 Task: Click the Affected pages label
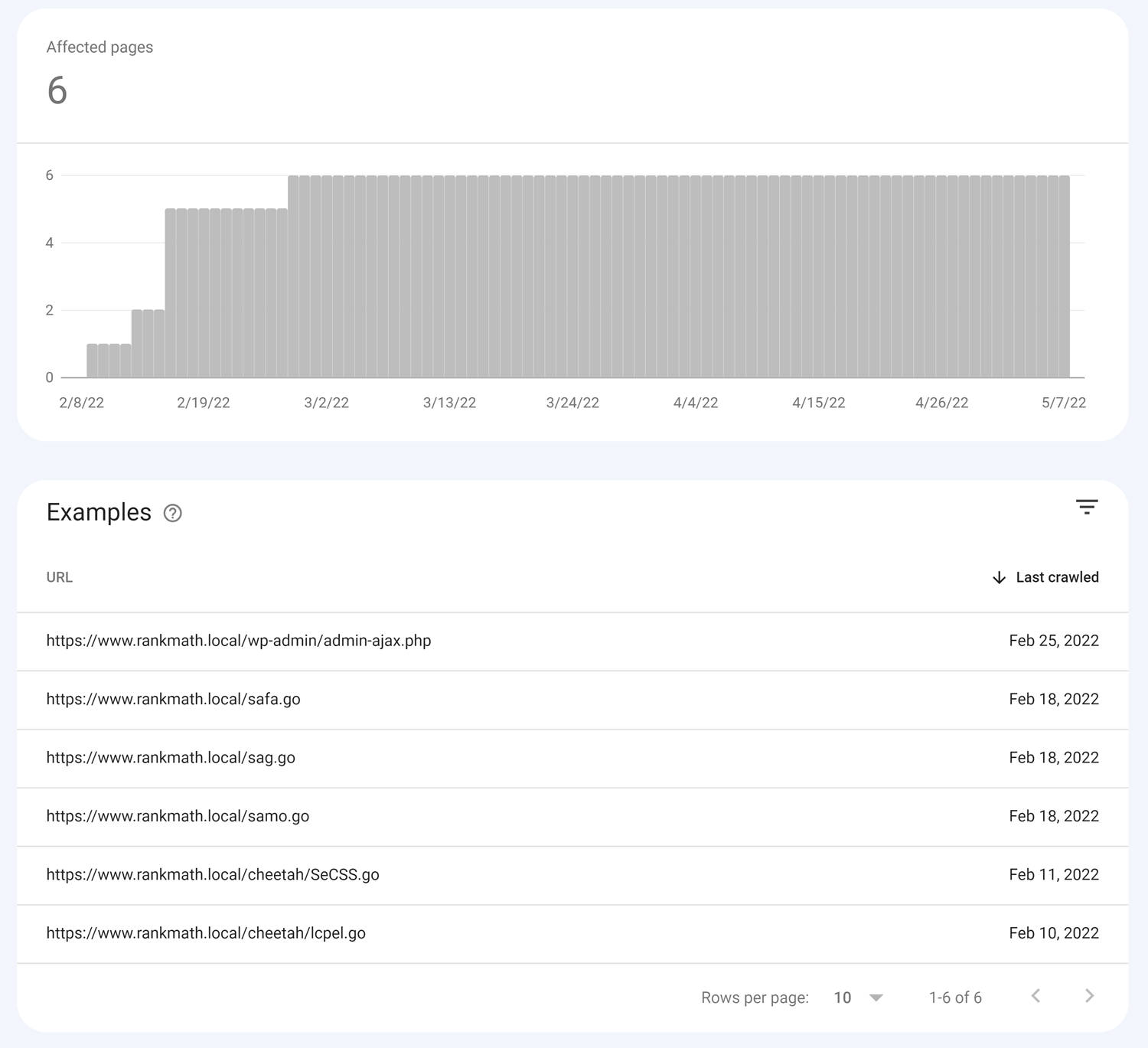coord(99,47)
